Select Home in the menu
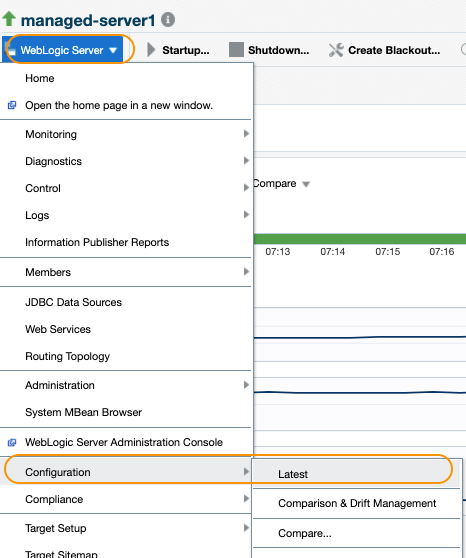The width and height of the screenshot is (466, 558). [x=126, y=78]
